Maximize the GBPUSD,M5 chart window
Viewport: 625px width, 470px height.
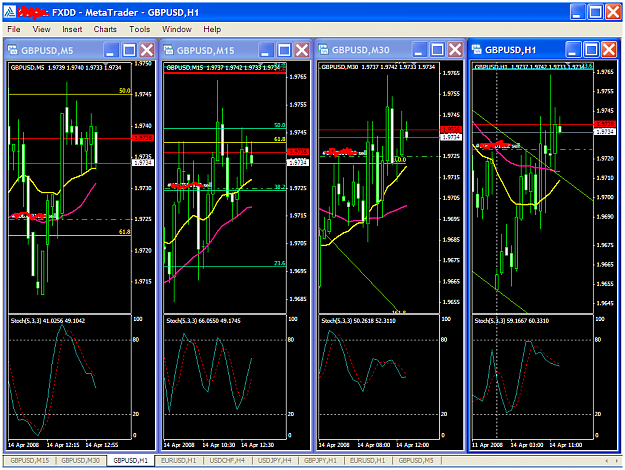pyautogui.click(x=129, y=50)
